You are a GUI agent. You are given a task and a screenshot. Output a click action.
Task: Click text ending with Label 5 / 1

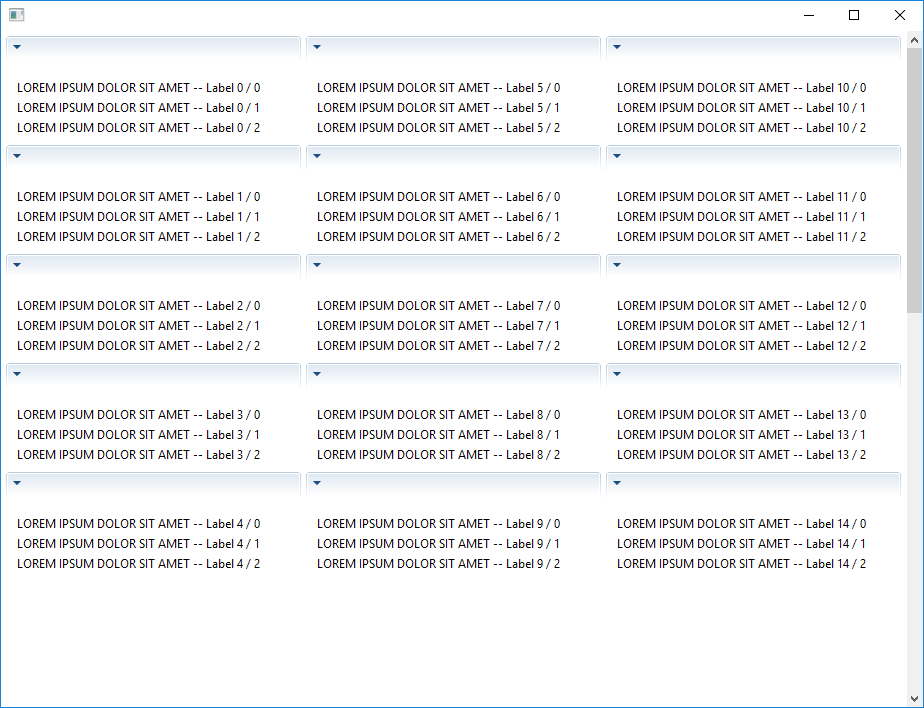(x=438, y=108)
